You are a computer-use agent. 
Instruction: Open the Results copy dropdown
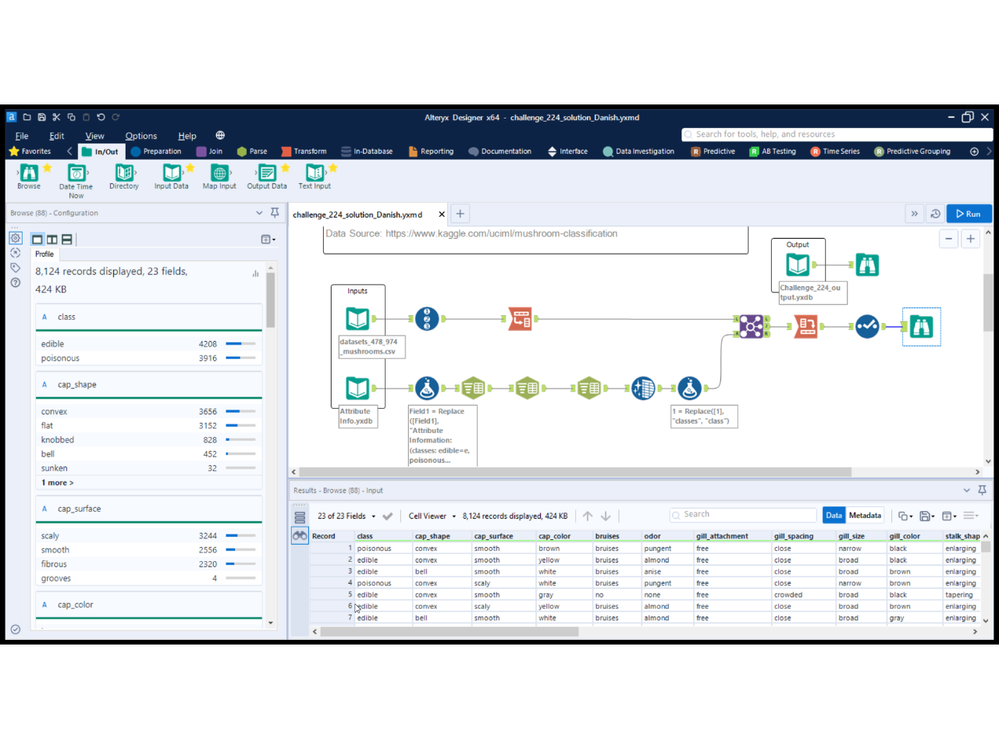905,516
